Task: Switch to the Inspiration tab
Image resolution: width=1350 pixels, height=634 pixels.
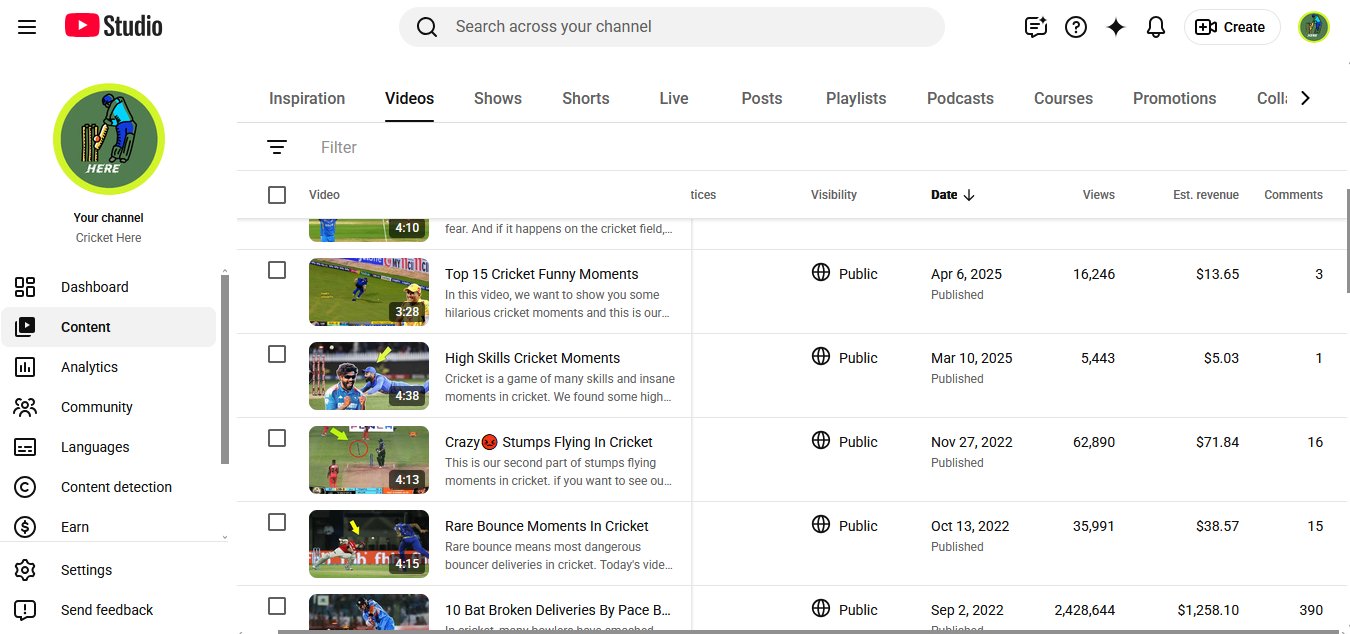Action: click(307, 98)
